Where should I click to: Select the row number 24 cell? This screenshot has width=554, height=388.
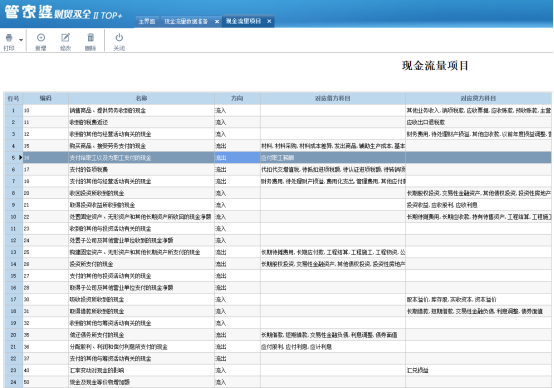click(x=13, y=382)
